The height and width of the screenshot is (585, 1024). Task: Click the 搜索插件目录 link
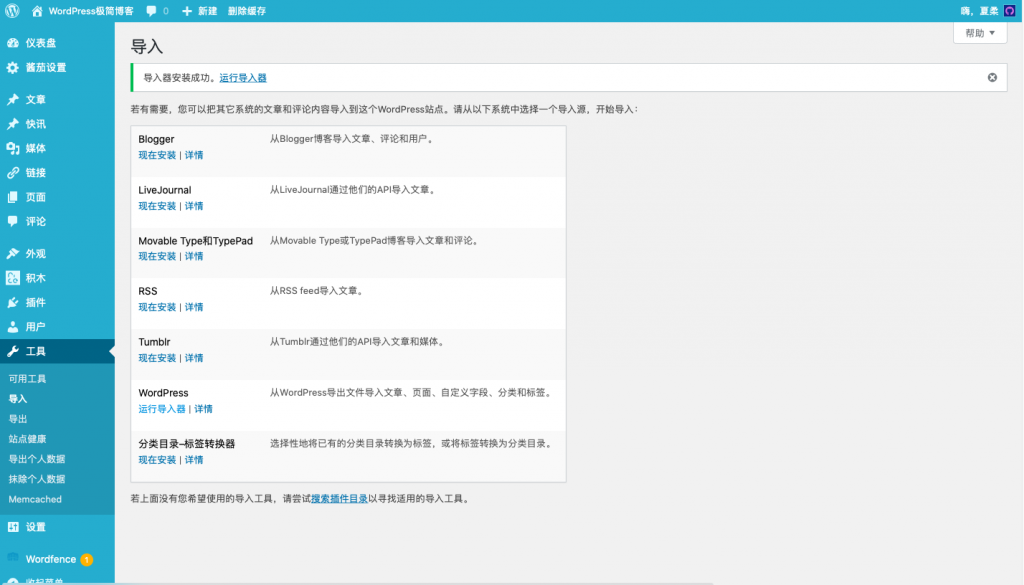(x=340, y=499)
